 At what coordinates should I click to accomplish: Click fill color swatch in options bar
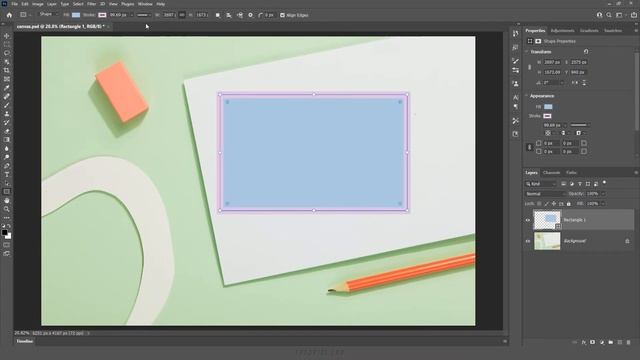(x=76, y=15)
